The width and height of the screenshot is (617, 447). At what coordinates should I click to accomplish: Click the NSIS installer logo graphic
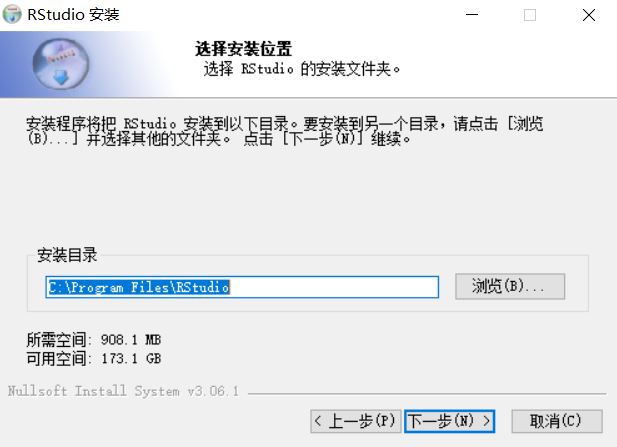pos(61,63)
